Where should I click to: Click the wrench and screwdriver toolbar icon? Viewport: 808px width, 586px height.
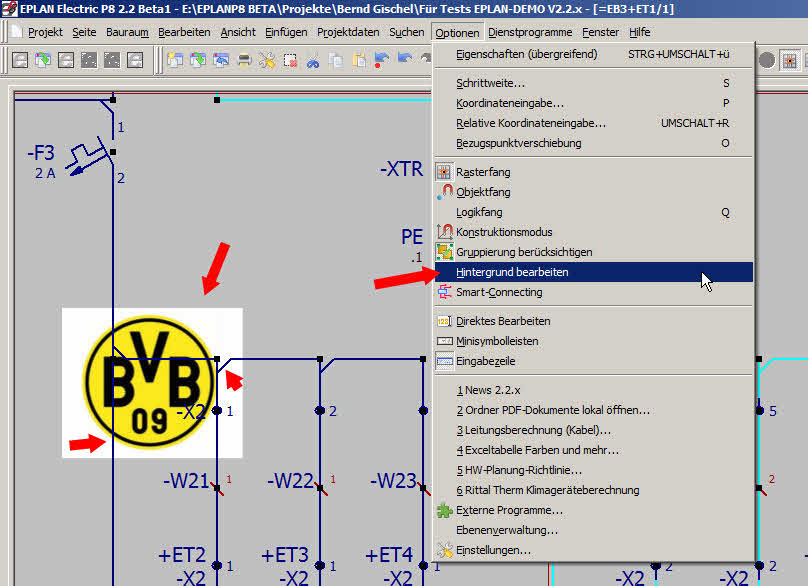tap(267, 60)
